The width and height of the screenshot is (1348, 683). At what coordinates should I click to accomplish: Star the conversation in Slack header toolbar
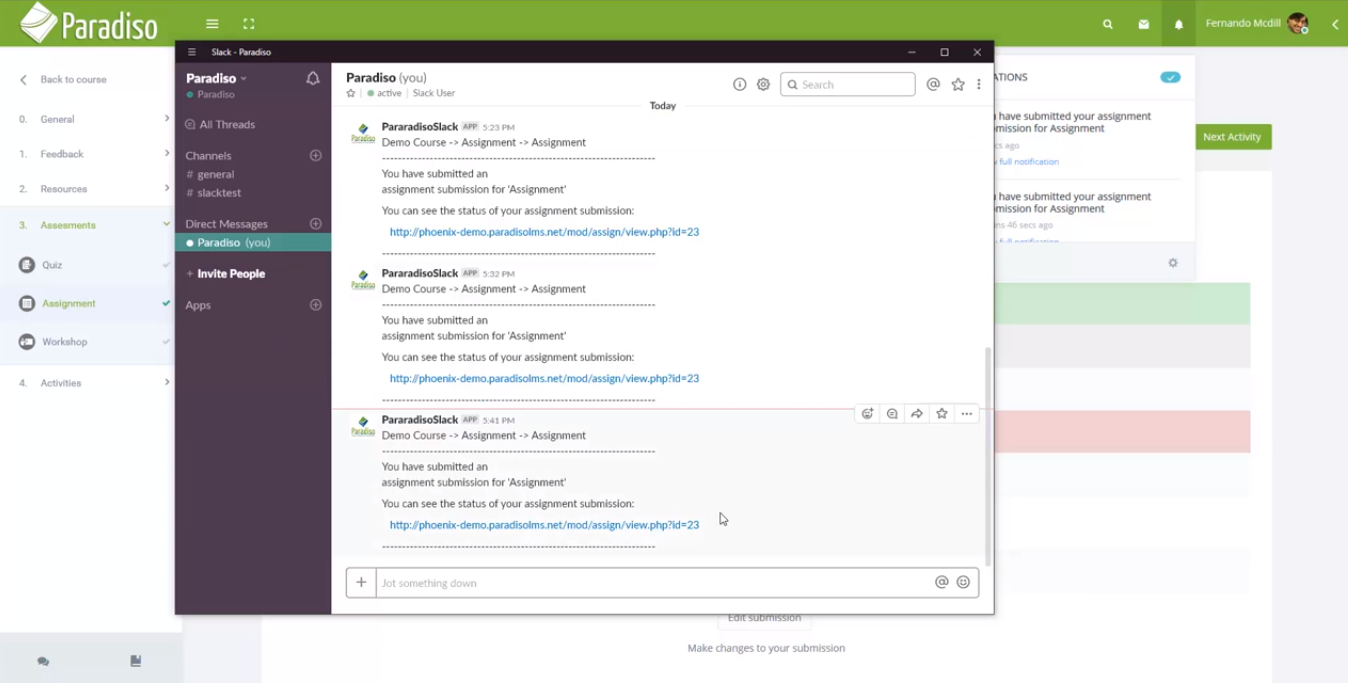tap(958, 85)
